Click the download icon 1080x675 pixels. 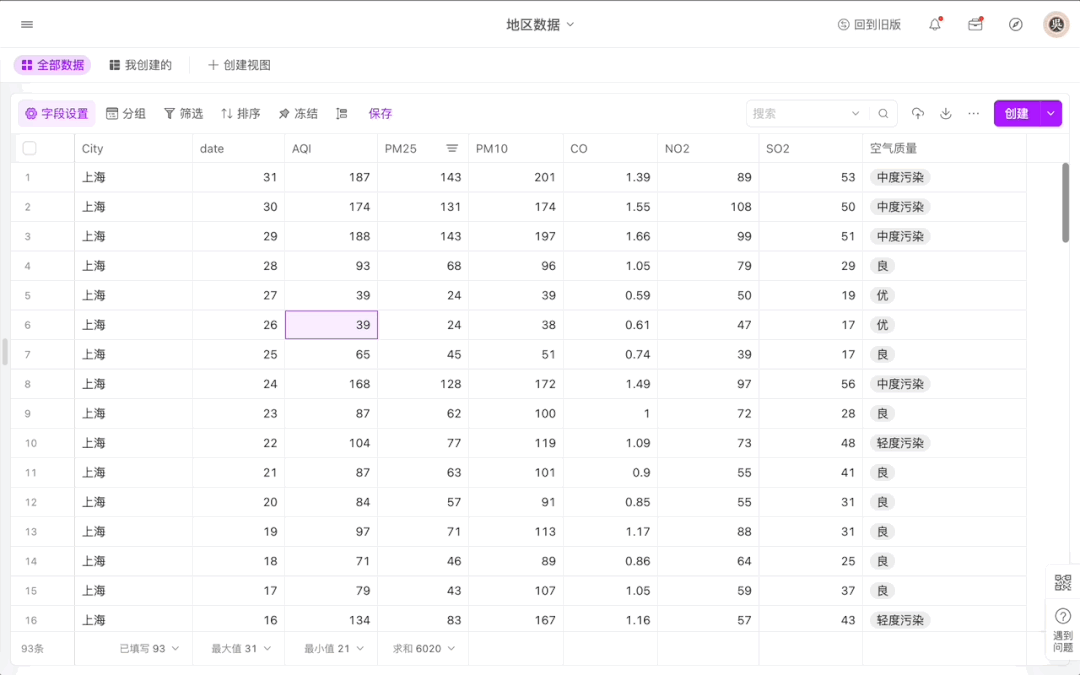click(946, 114)
